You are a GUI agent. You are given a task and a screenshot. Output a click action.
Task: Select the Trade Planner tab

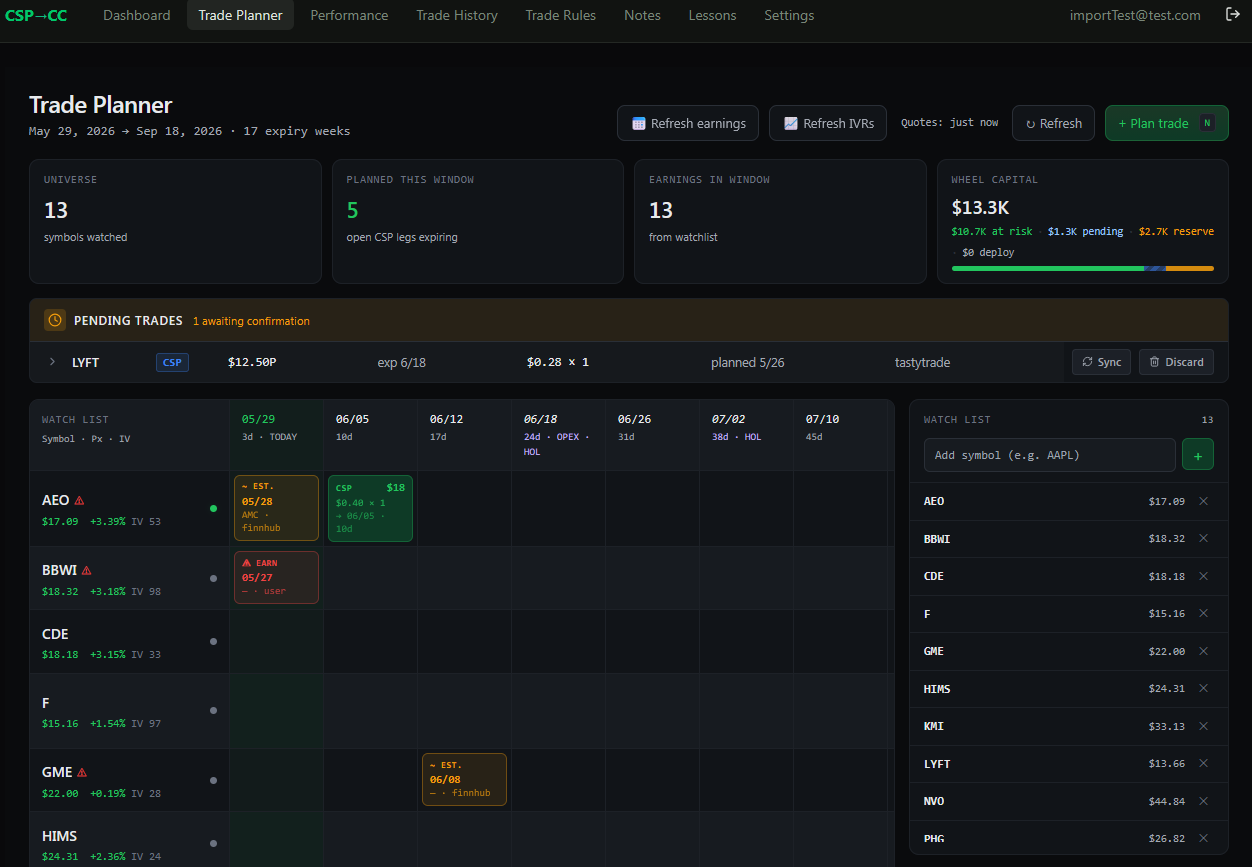tap(240, 15)
